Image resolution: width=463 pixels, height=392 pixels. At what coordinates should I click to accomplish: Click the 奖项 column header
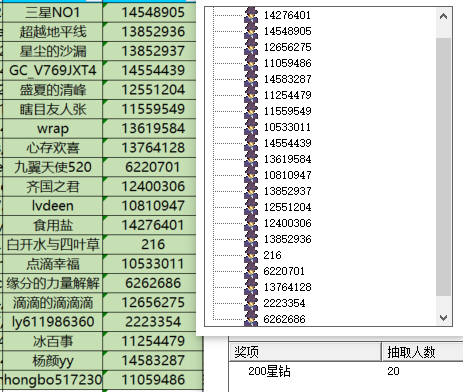coord(305,352)
